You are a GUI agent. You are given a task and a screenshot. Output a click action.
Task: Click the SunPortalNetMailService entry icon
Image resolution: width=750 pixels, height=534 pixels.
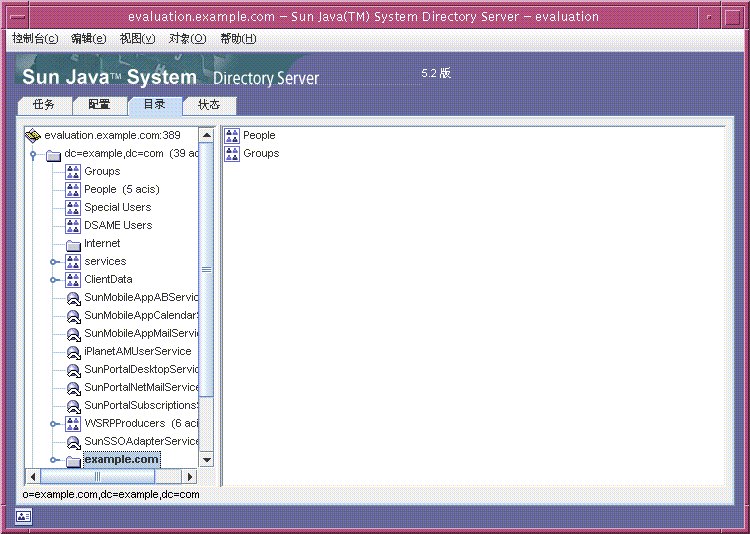(x=73, y=388)
